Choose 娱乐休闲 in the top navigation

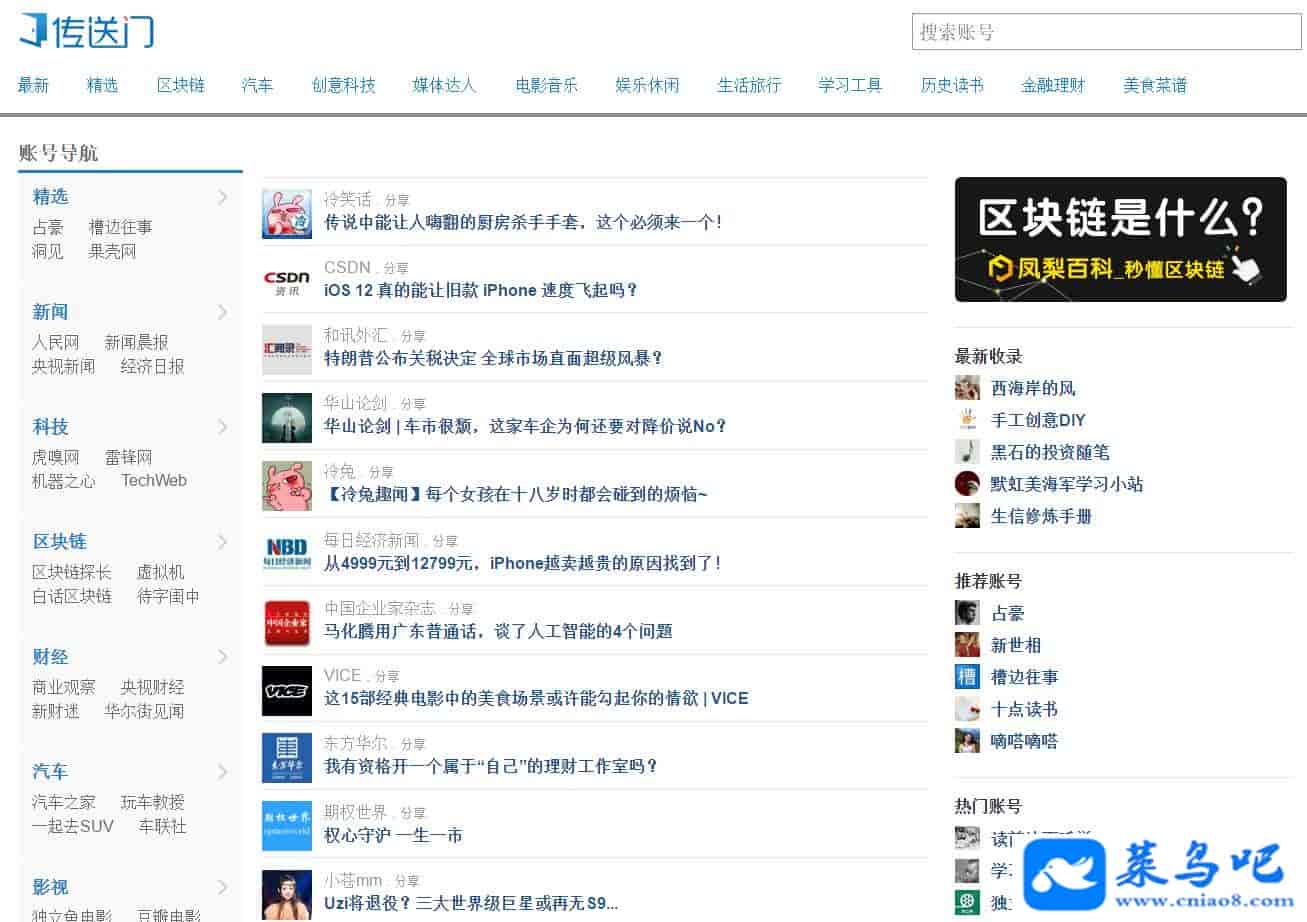pos(648,85)
